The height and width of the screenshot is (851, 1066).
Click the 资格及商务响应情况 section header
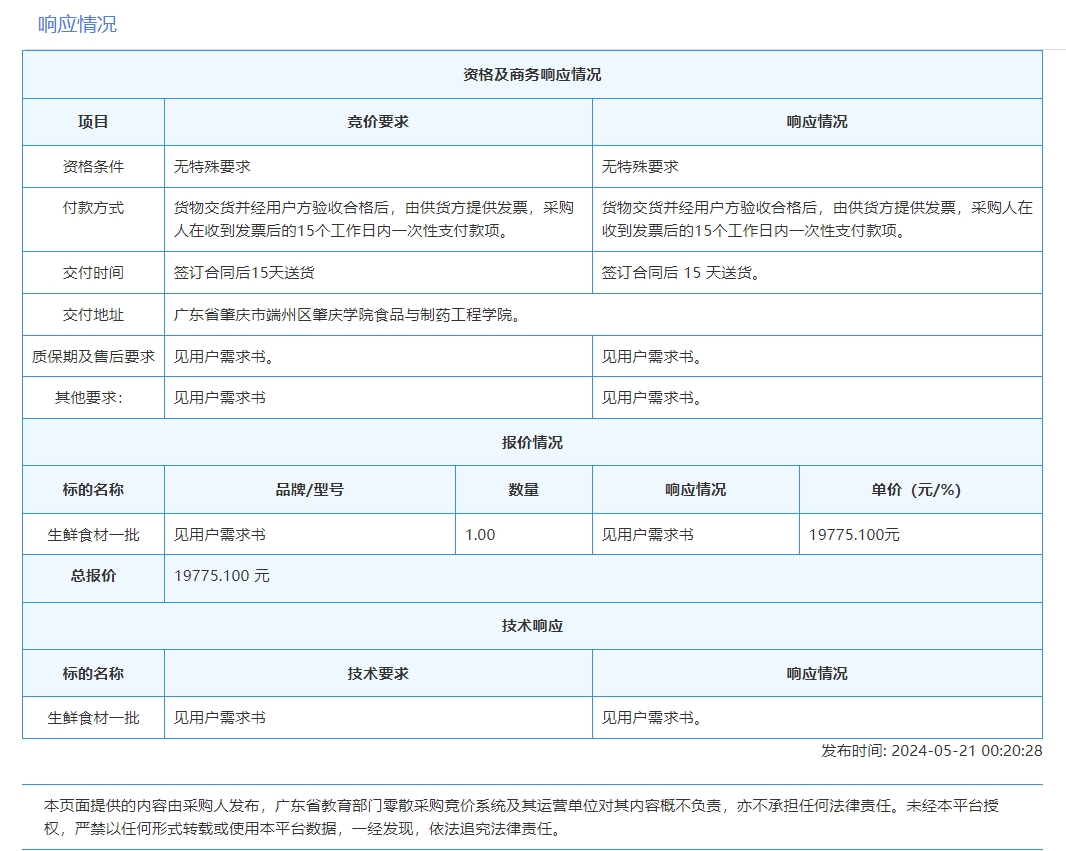[x=532, y=75]
